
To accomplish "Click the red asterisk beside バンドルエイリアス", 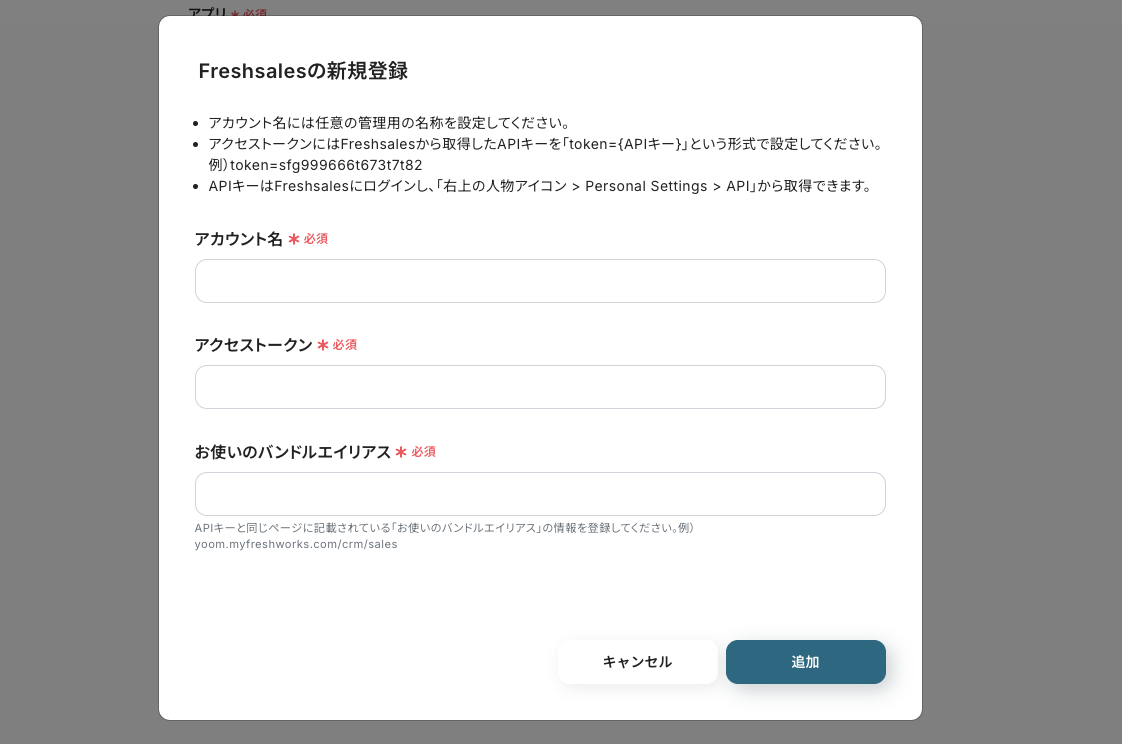I will pos(401,452).
